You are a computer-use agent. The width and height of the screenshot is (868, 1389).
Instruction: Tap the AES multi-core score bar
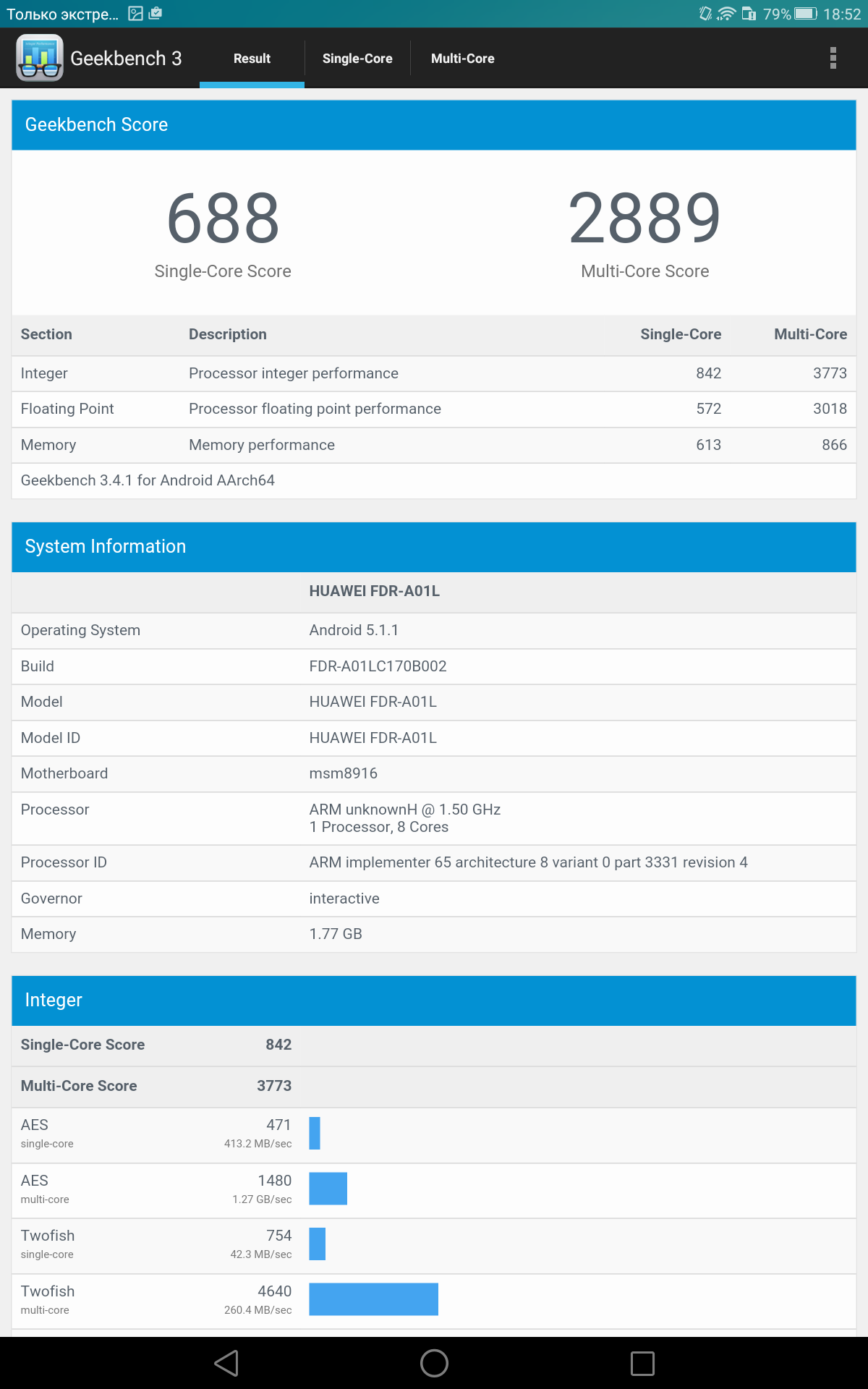coord(328,1189)
